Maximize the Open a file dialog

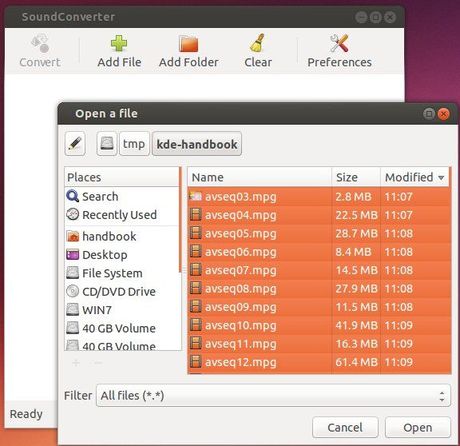429,114
